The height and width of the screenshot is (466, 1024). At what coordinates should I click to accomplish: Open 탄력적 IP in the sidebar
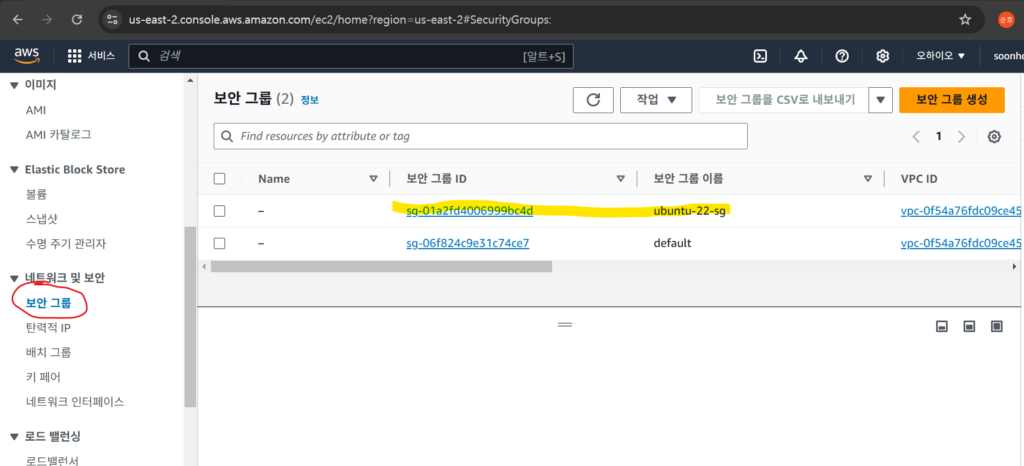coord(48,328)
